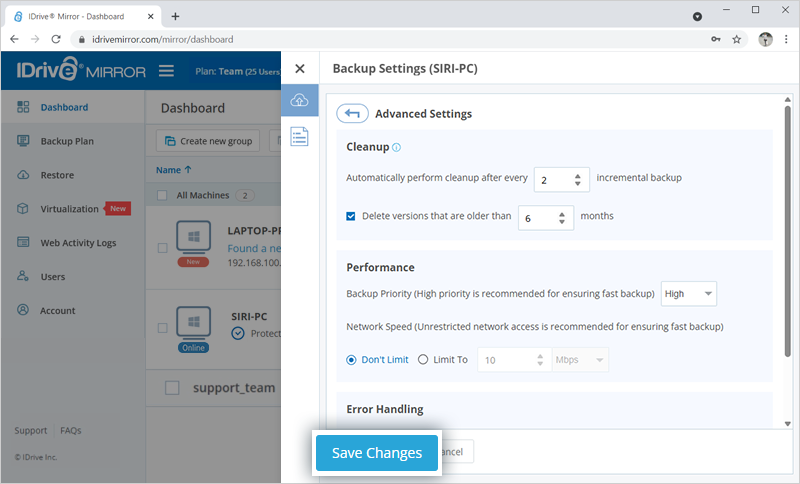Bookmark this page with the star icon
Image resolution: width=800 pixels, height=484 pixels.
coord(737,40)
